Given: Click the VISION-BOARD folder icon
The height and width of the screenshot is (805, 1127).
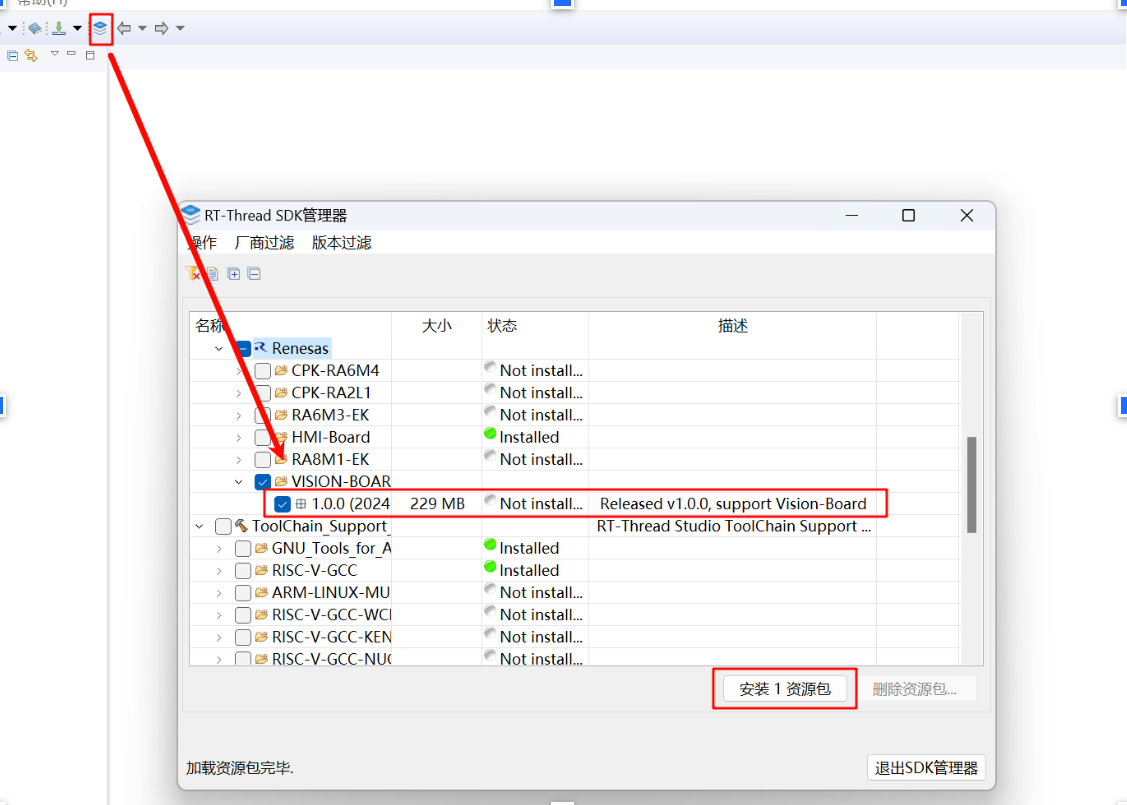Looking at the screenshot, I should (x=281, y=481).
